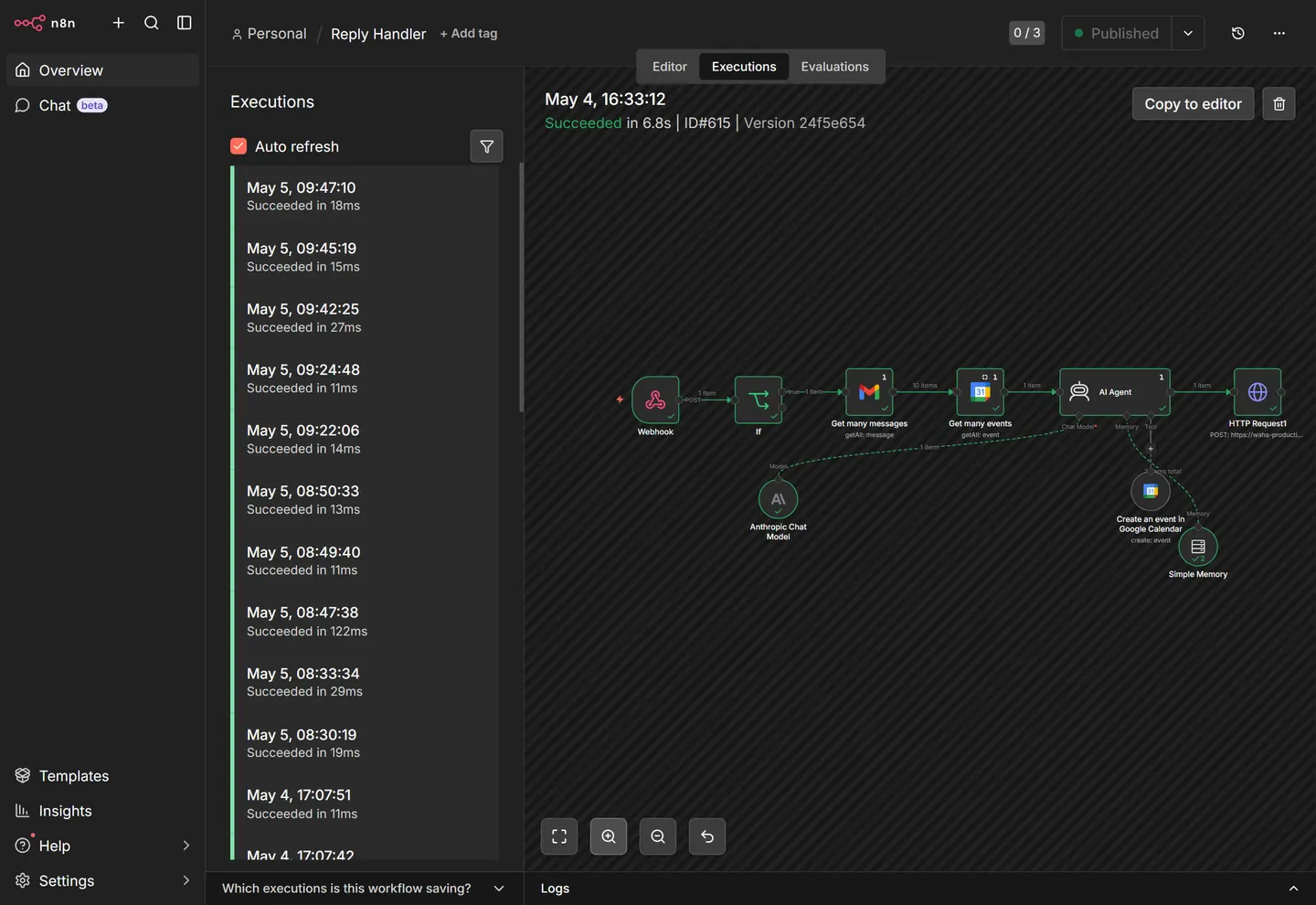Select Gmail Get many messages node
Screen dimensions: 1316x905
point(869,392)
